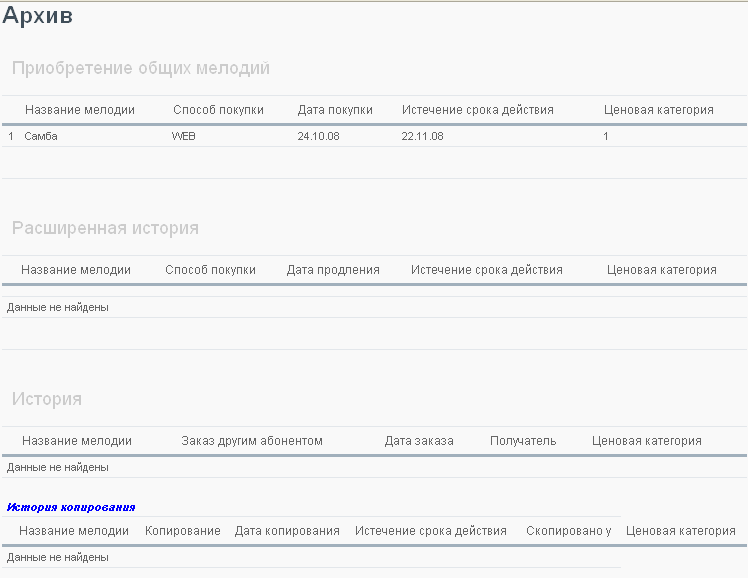Viewport: 748px width, 578px height.
Task: Click the "История копирования" link
Action: point(71,507)
